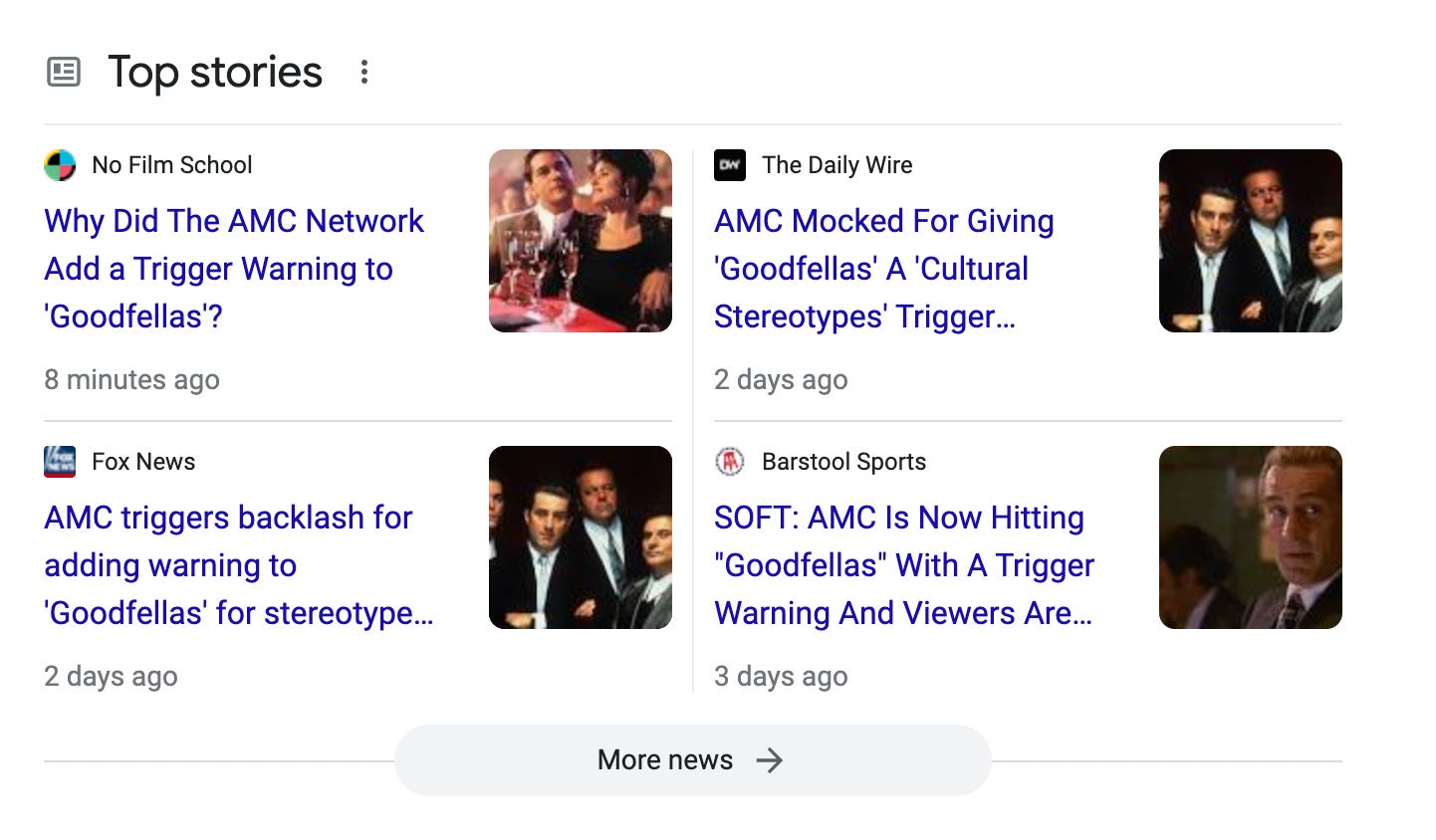Open 'AMC triggers backlash for adding warning' story
This screenshot has height=840, width=1436.
239,565
